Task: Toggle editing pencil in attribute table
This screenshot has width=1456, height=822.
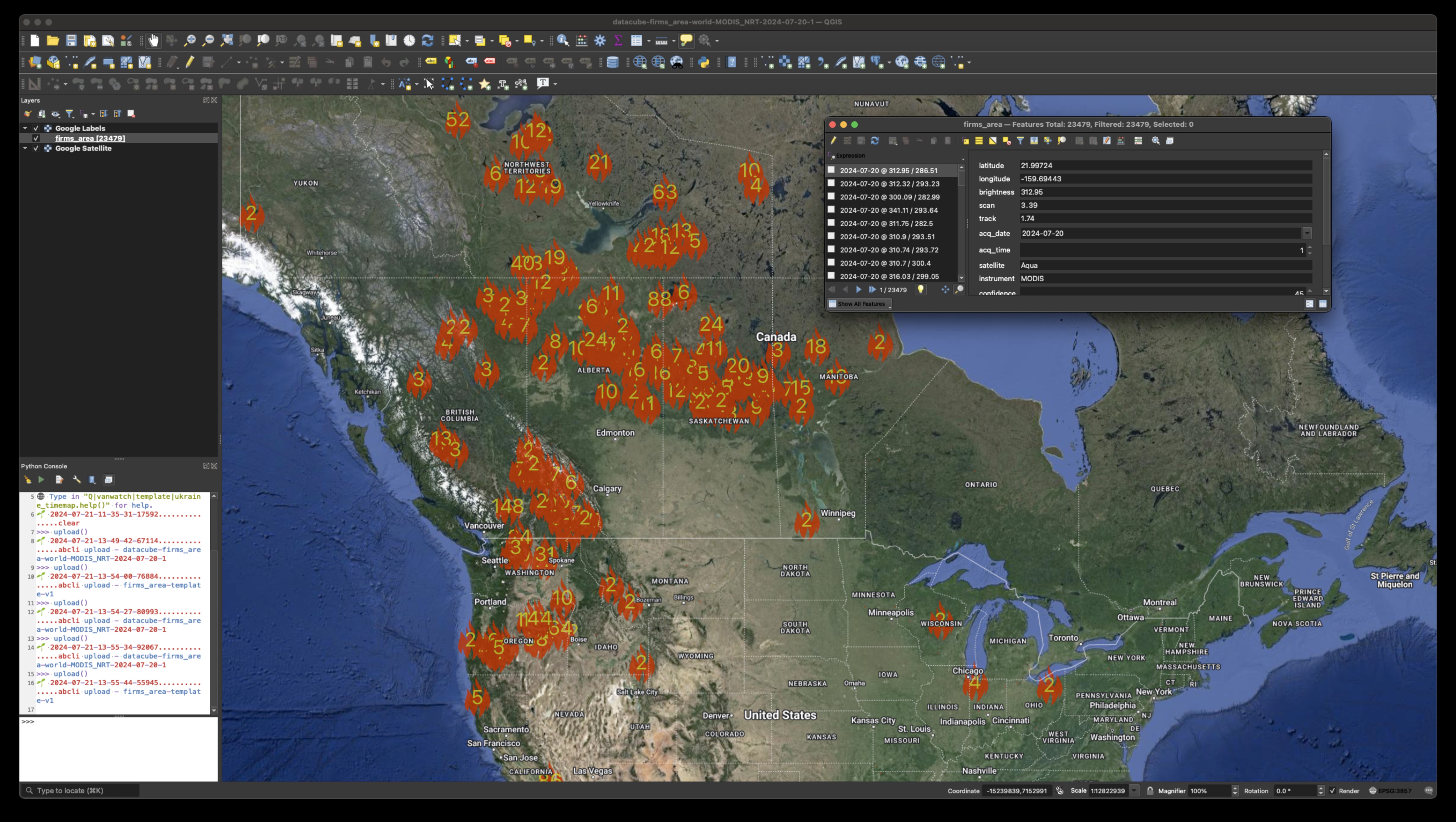Action: click(833, 141)
